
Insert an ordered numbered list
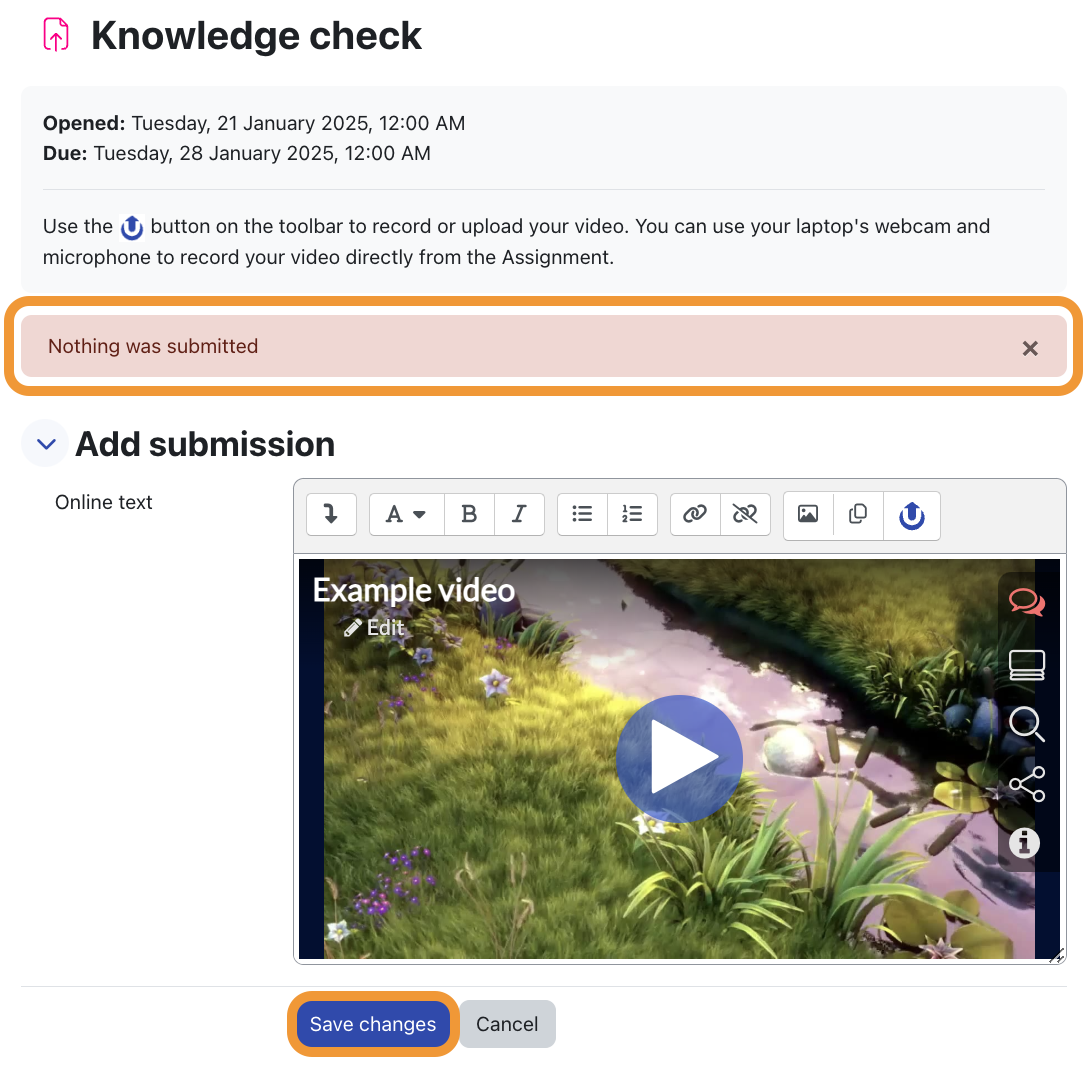click(x=633, y=514)
